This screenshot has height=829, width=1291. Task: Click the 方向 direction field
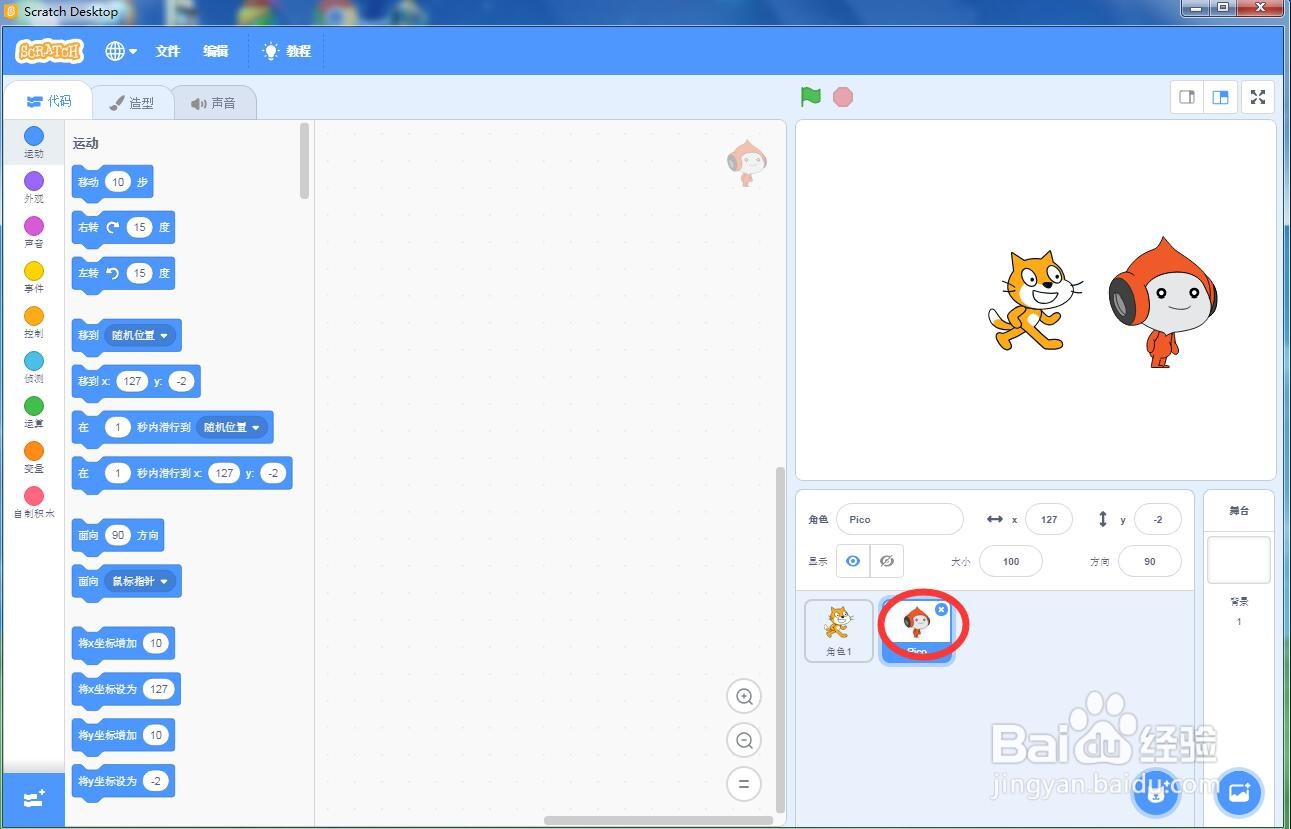pos(1150,561)
